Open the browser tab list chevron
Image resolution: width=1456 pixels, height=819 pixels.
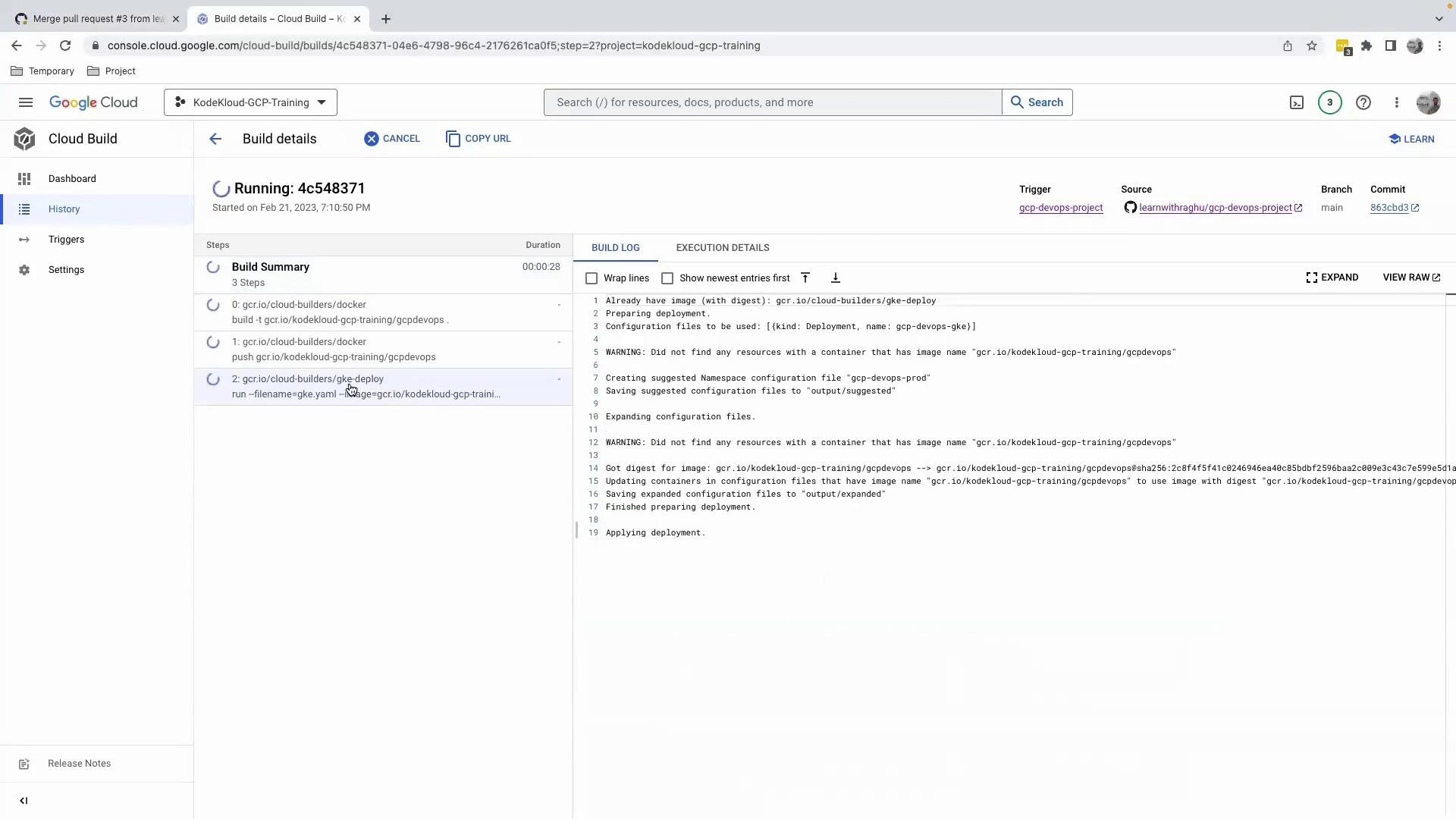click(1439, 19)
